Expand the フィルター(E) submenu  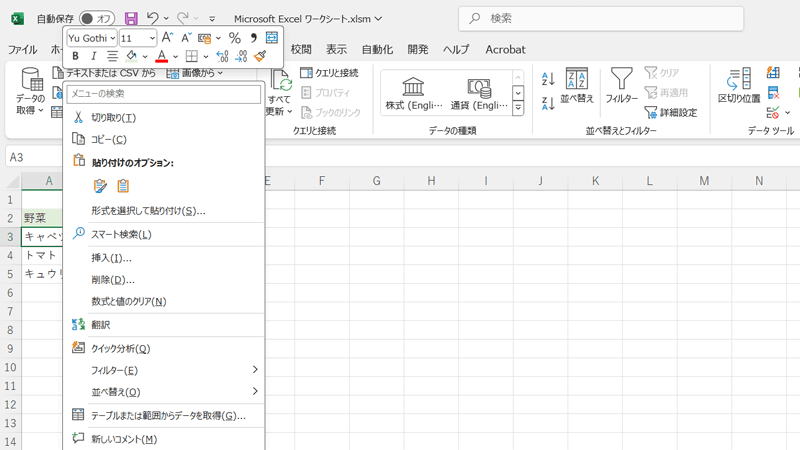164,370
